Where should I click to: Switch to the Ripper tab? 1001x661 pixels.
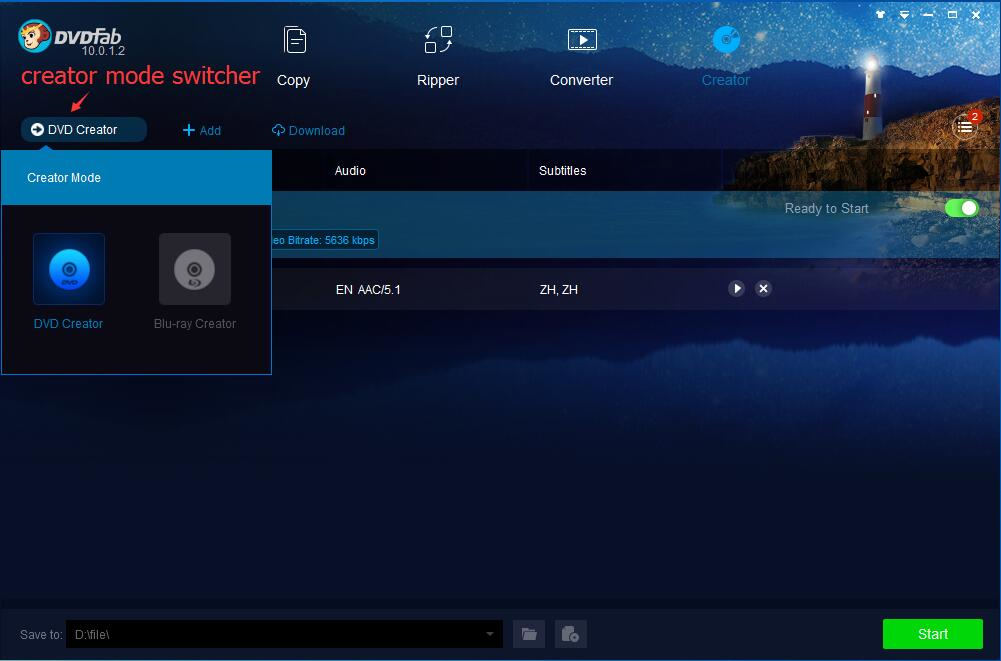point(438,56)
